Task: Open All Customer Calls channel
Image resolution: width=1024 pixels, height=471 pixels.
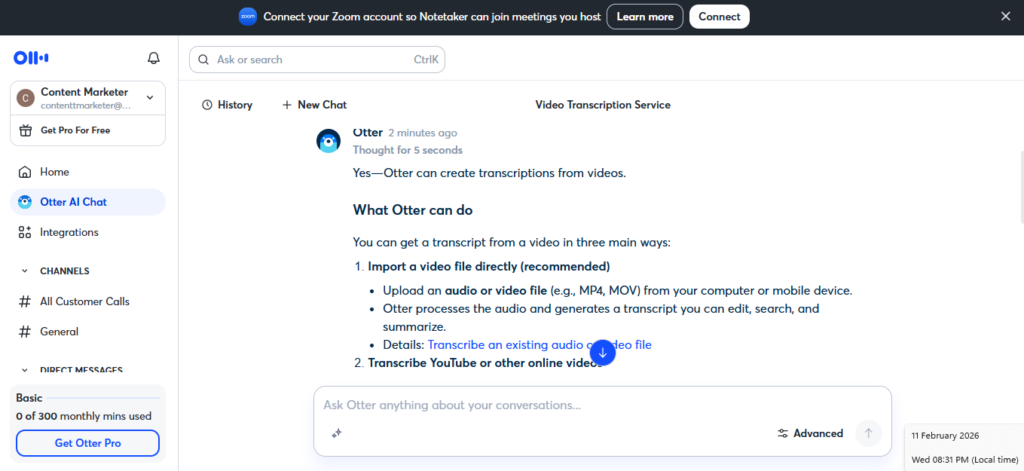Action: coord(88,302)
